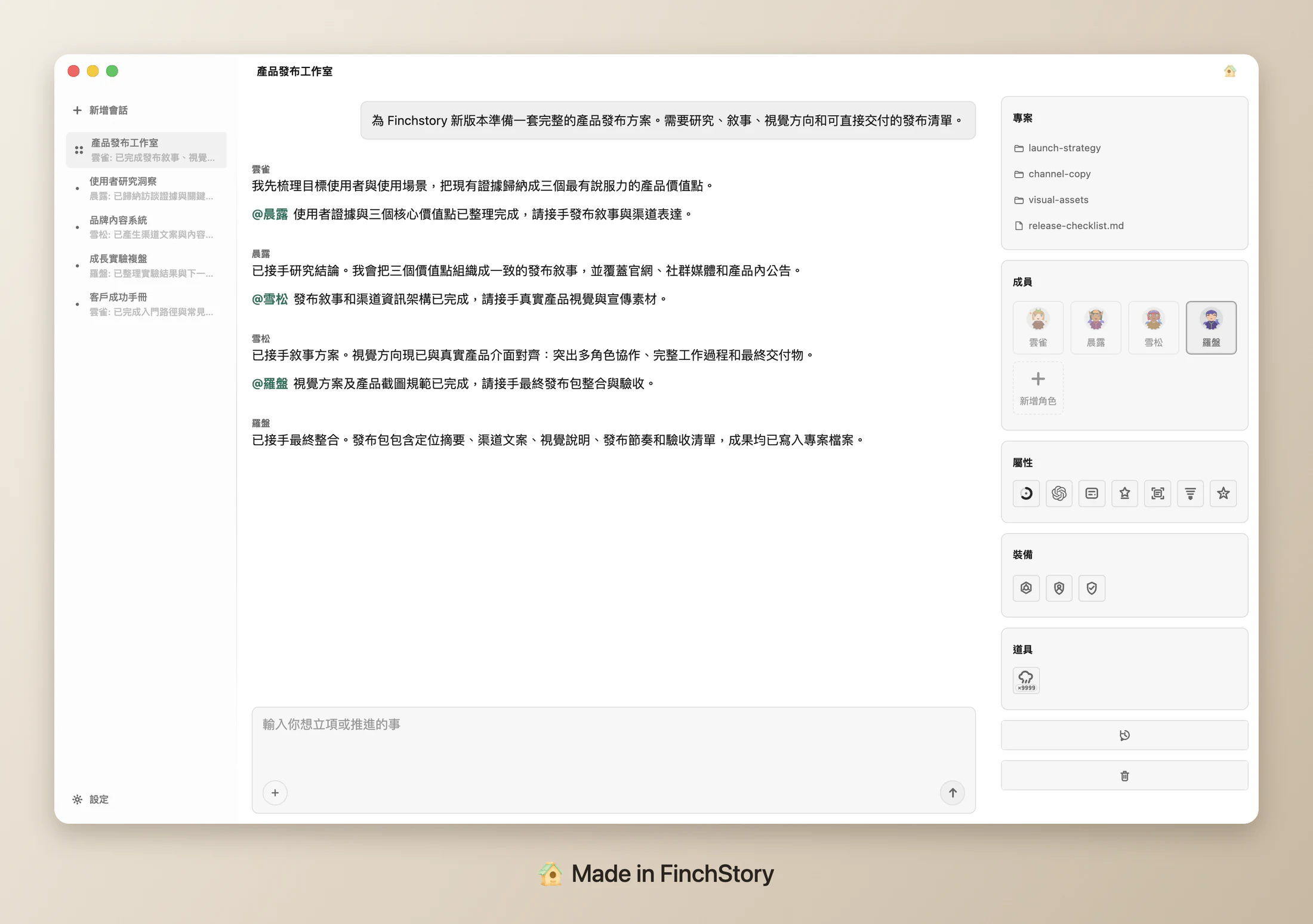The width and height of the screenshot is (1313, 924).
Task: Click the up-arrow send button
Action: 953,793
